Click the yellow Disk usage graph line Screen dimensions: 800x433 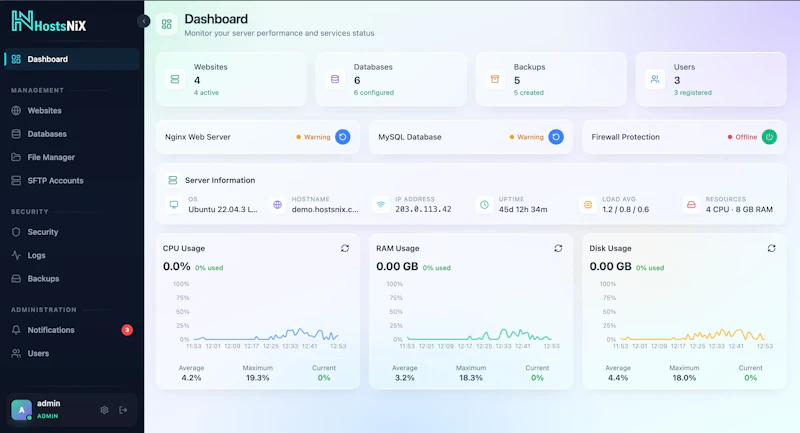click(x=692, y=336)
